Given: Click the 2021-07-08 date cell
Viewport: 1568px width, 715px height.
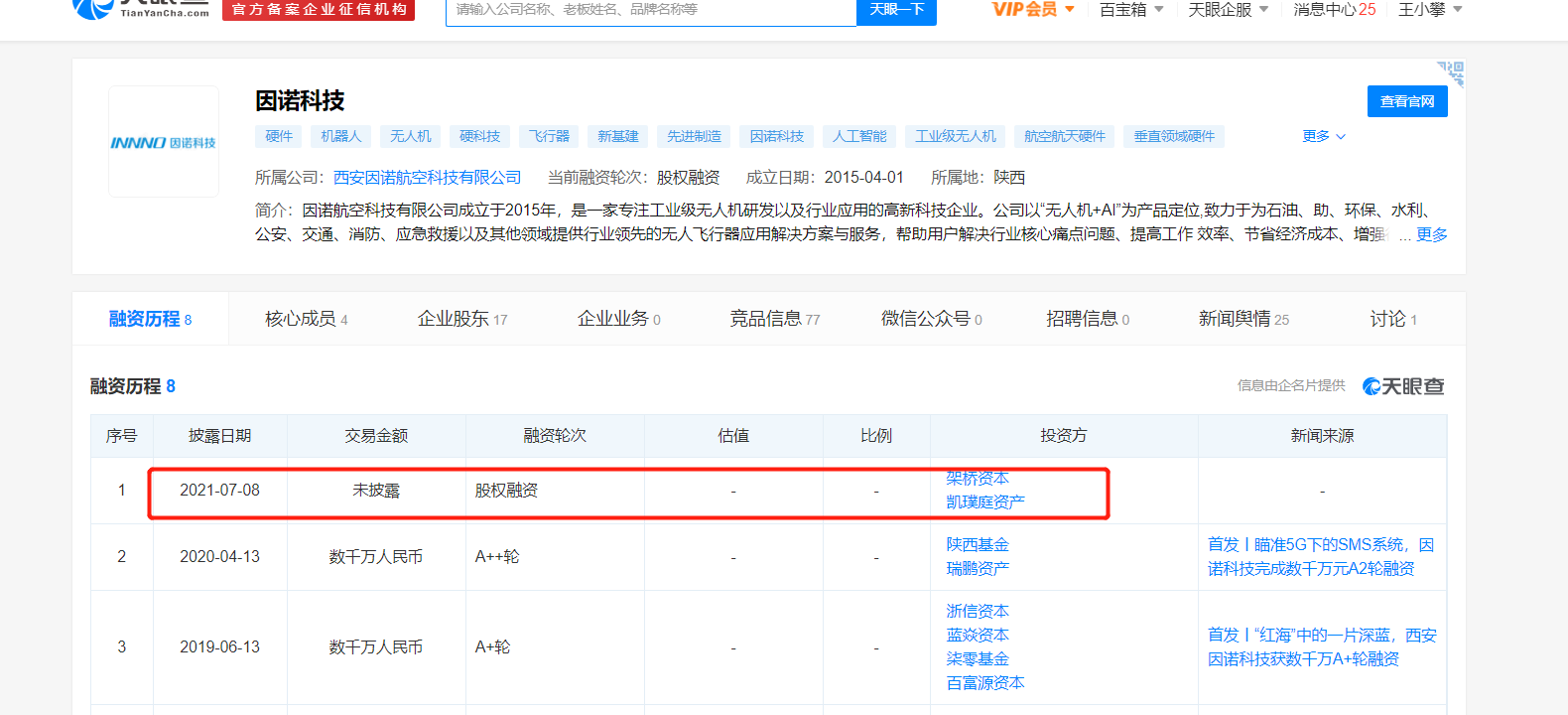Looking at the screenshot, I should pyautogui.click(x=219, y=490).
